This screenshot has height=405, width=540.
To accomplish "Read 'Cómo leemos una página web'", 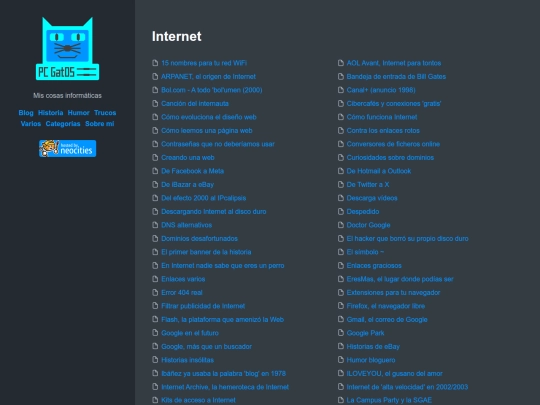I will 207,131.
